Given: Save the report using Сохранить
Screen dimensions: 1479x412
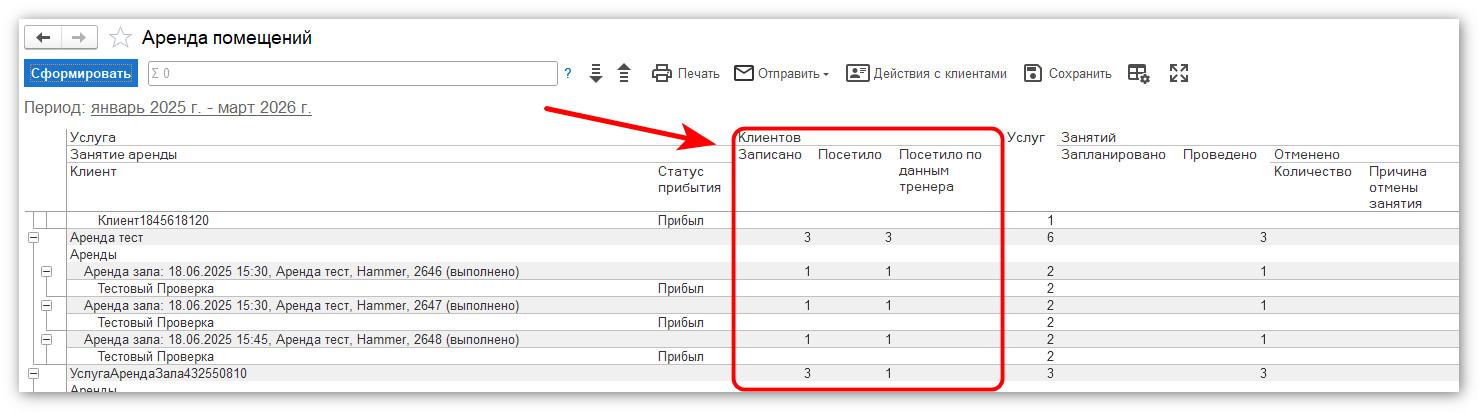Looking at the screenshot, I should [x=1067, y=73].
